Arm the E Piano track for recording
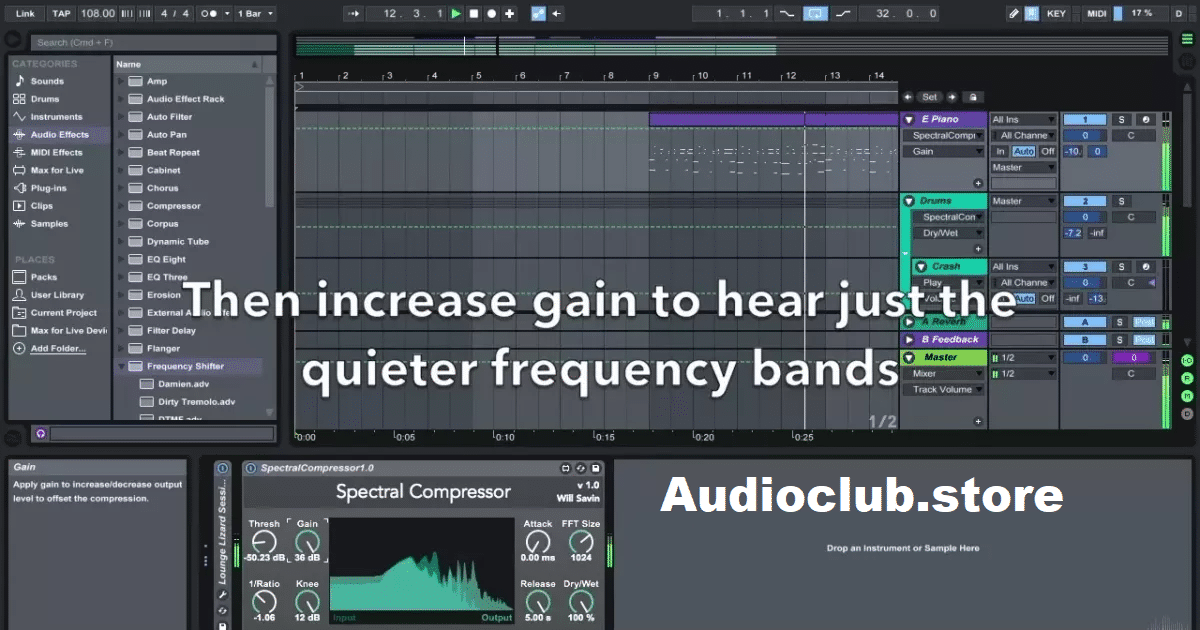The height and width of the screenshot is (630, 1200). (x=1145, y=119)
